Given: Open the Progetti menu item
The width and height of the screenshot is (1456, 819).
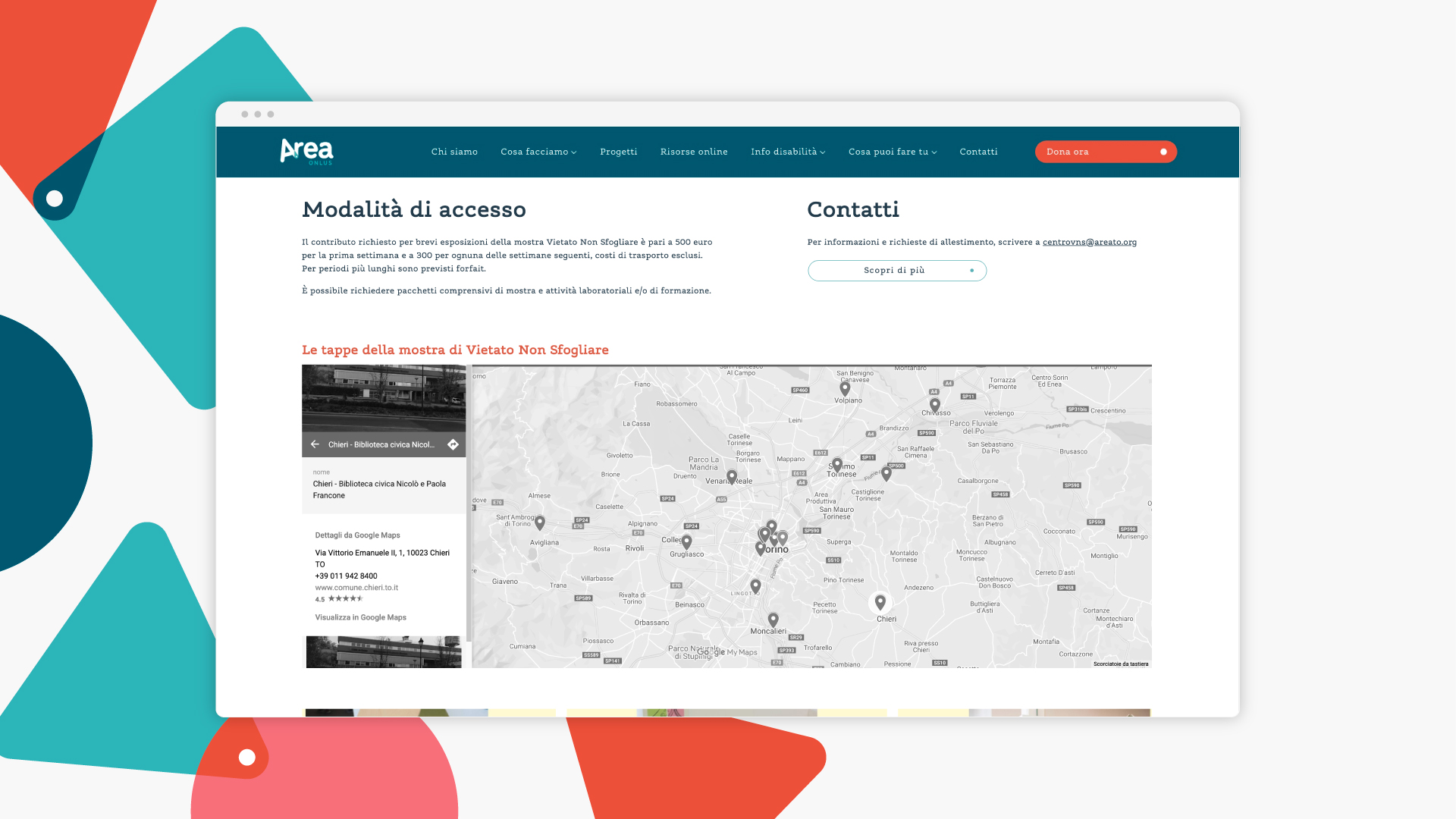Looking at the screenshot, I should pos(618,152).
